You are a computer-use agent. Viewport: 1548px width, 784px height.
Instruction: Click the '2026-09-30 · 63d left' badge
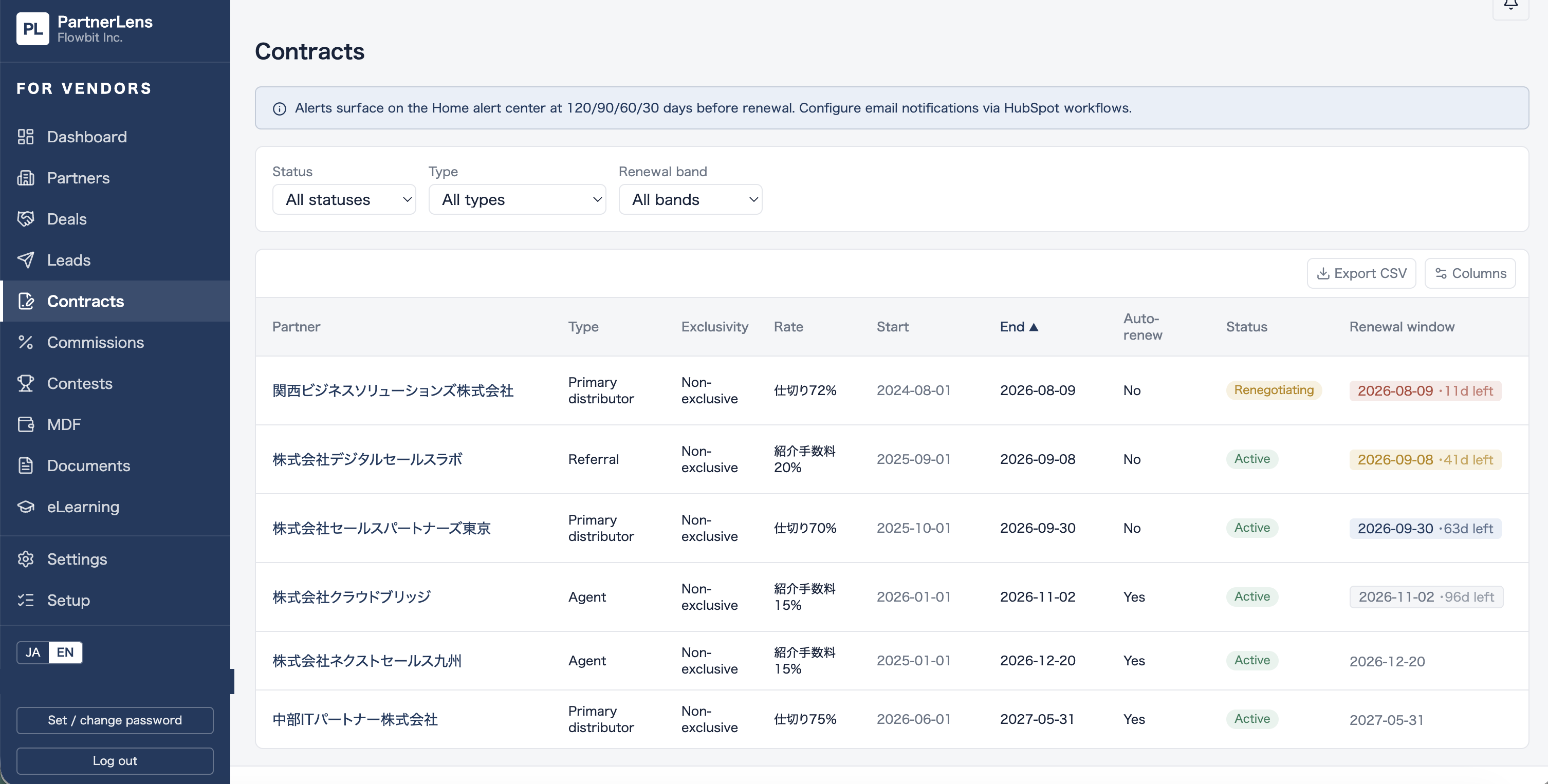click(x=1425, y=529)
